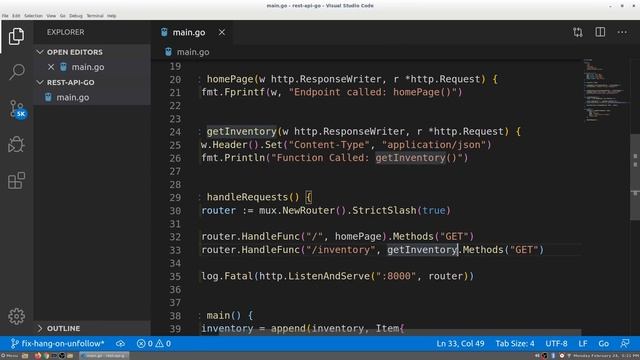Open the feedback icon in status bar
Image resolution: width=640 pixels, height=360 pixels.
point(624,343)
